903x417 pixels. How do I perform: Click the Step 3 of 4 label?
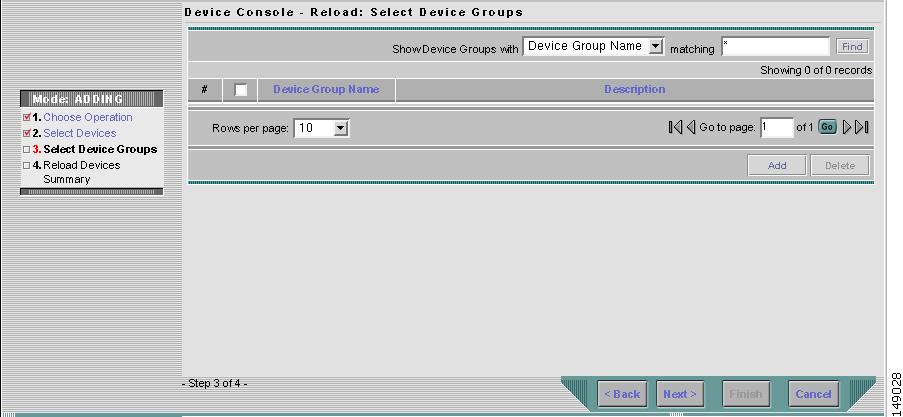(x=214, y=383)
